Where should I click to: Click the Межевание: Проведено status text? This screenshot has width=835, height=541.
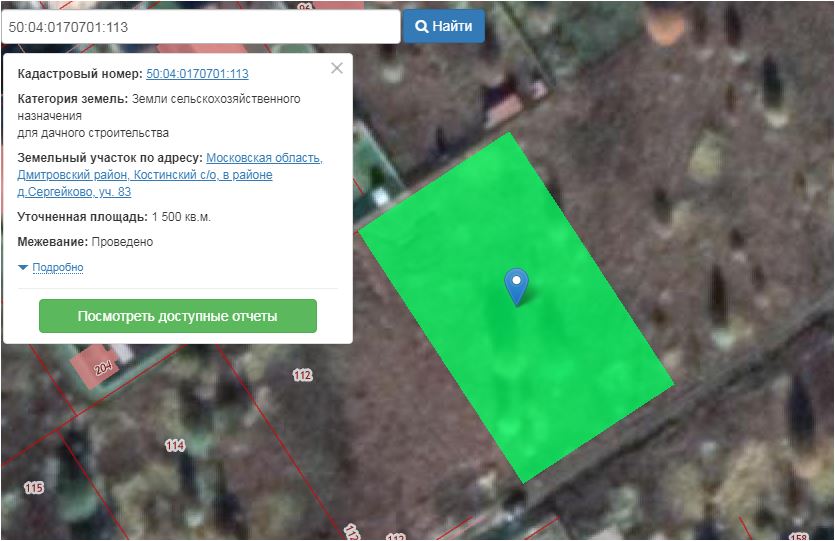click(85, 242)
